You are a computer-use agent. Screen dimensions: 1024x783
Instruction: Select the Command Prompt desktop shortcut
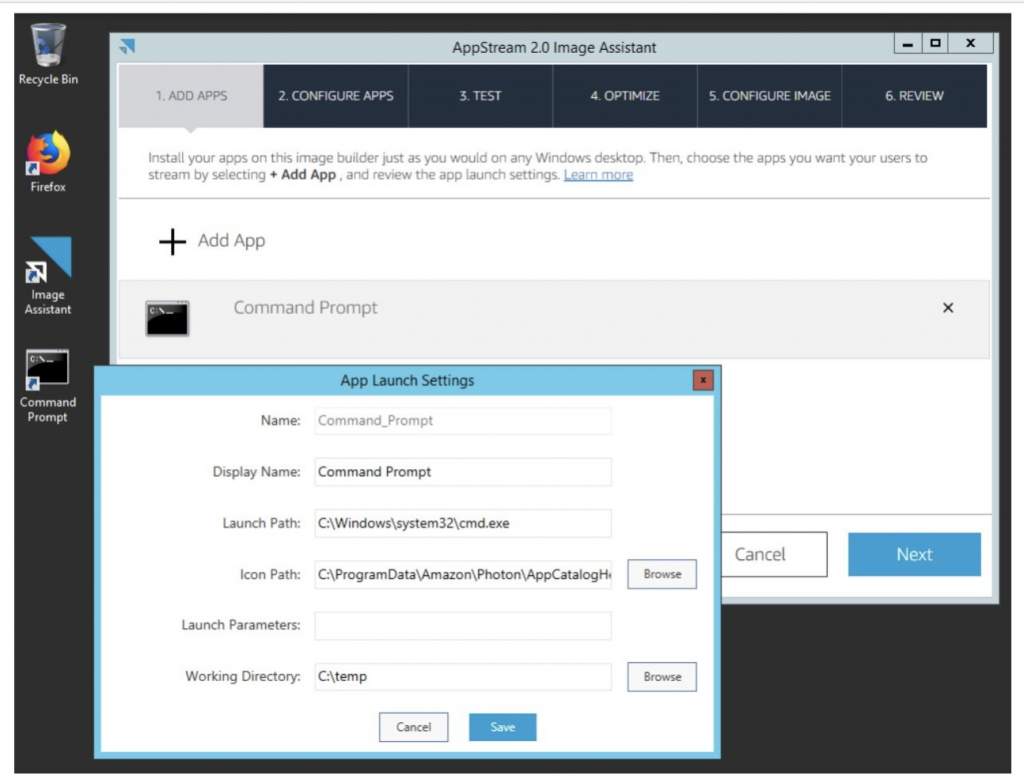click(x=48, y=387)
